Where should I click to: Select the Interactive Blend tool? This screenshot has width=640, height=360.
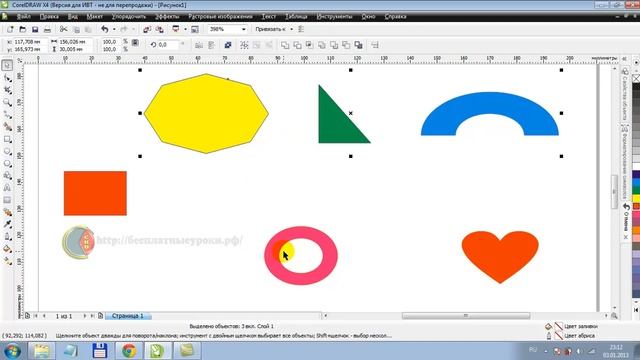pos(7,212)
